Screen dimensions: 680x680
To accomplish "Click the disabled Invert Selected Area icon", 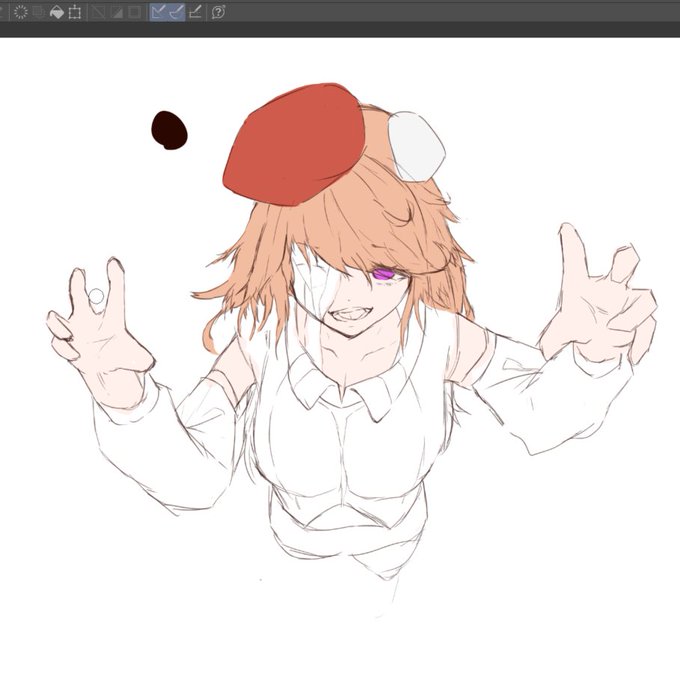I will [116, 12].
